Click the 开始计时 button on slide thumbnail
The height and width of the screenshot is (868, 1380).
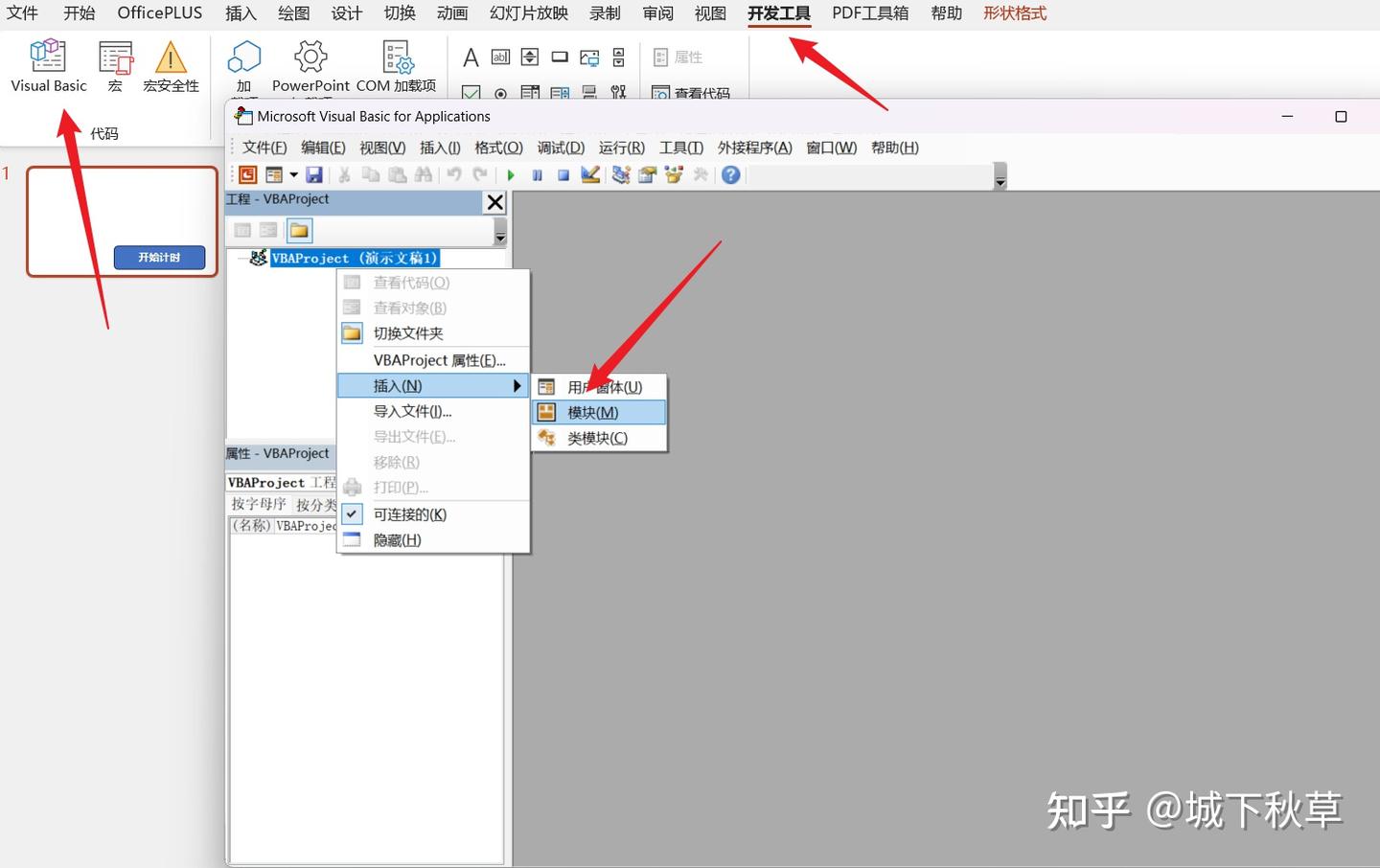click(x=160, y=257)
